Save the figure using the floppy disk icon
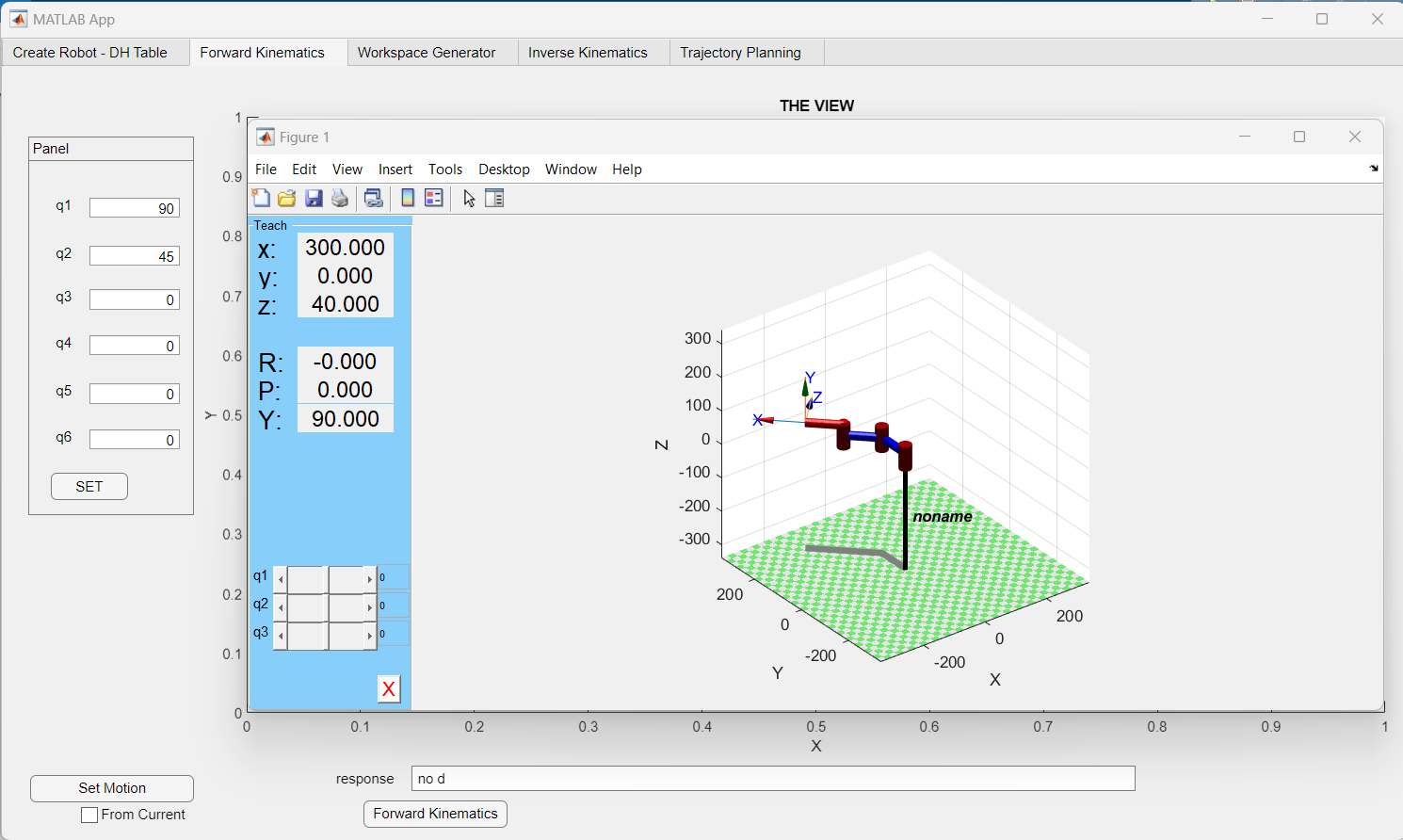1403x840 pixels. (x=314, y=198)
